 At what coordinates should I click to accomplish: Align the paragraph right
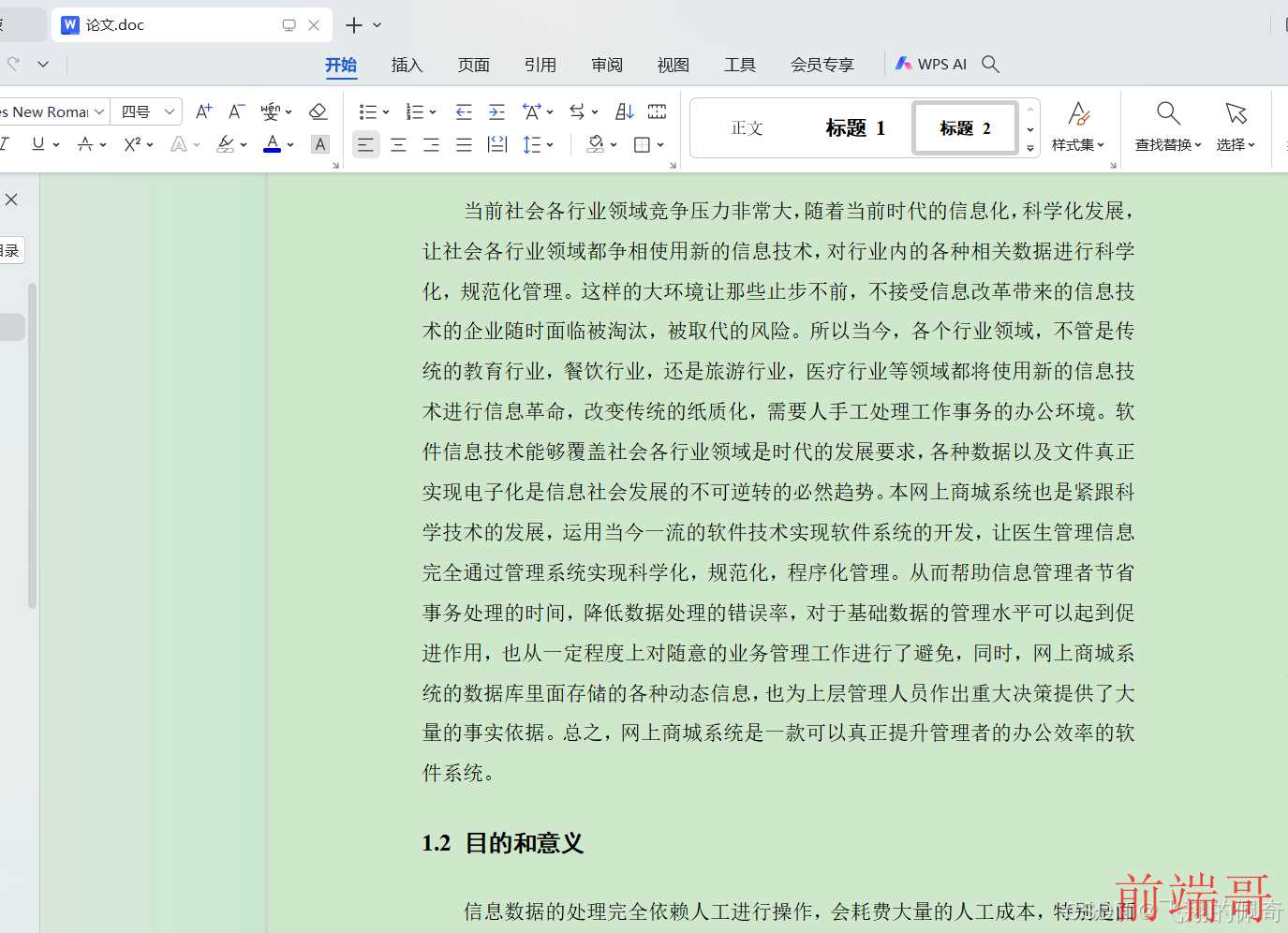pyautogui.click(x=431, y=144)
